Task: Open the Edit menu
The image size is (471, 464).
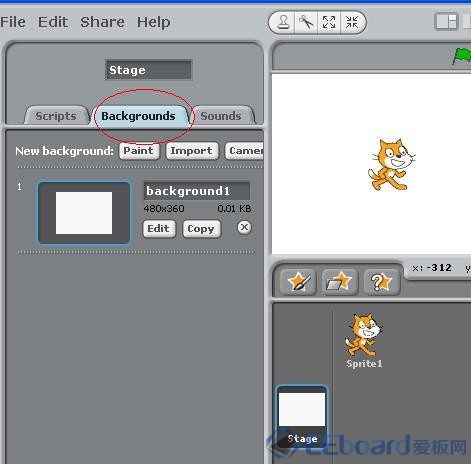Action: pos(53,22)
